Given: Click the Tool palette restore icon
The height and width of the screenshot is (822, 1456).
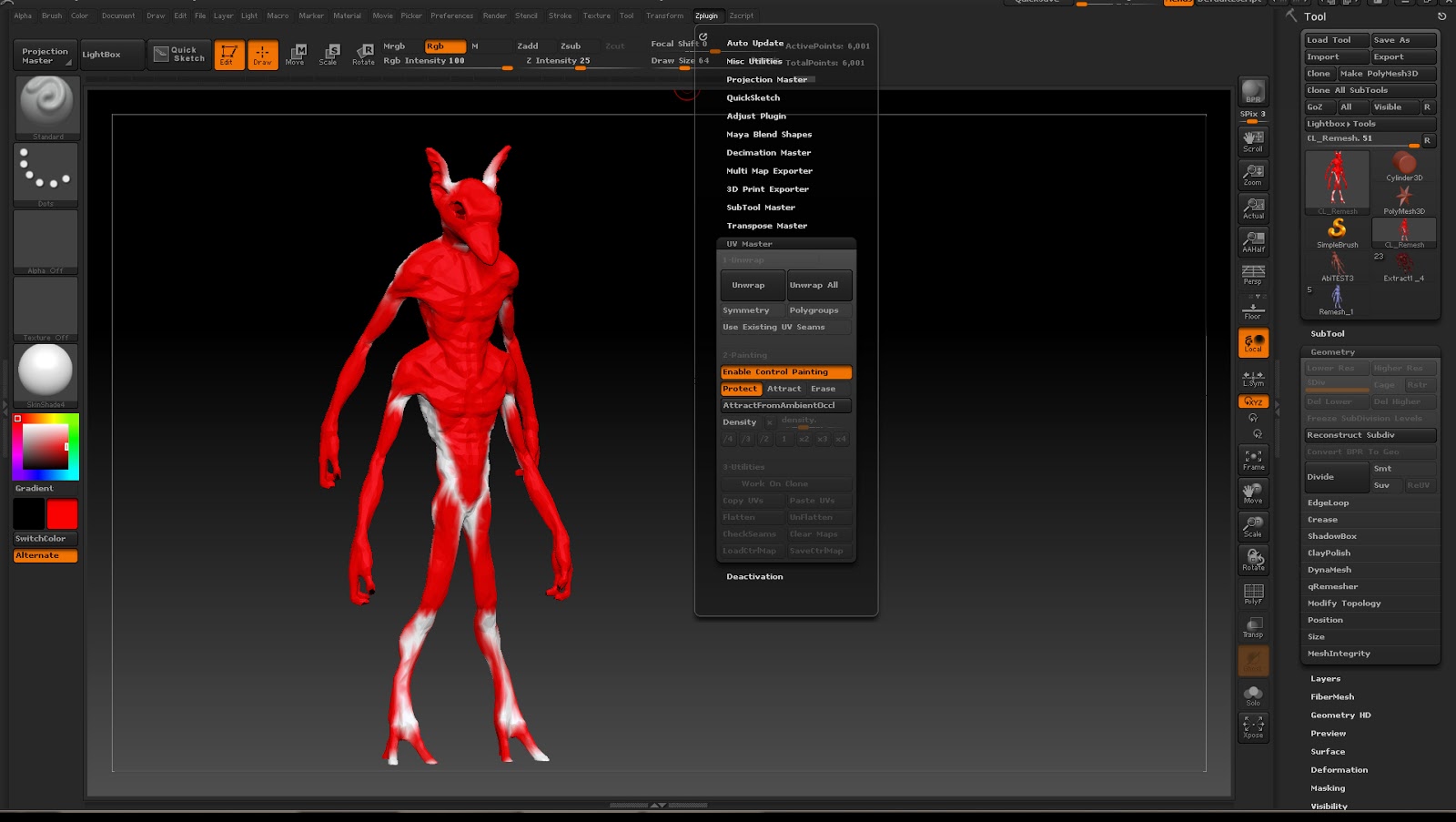Looking at the screenshot, I should point(1441,16).
